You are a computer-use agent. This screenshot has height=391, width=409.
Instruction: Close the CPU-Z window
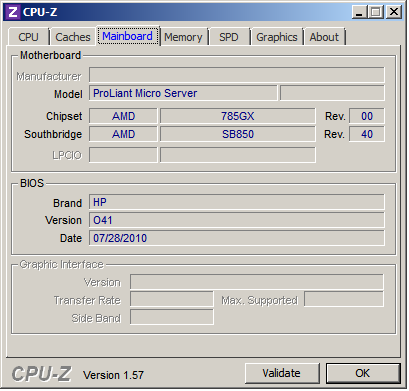(394, 13)
